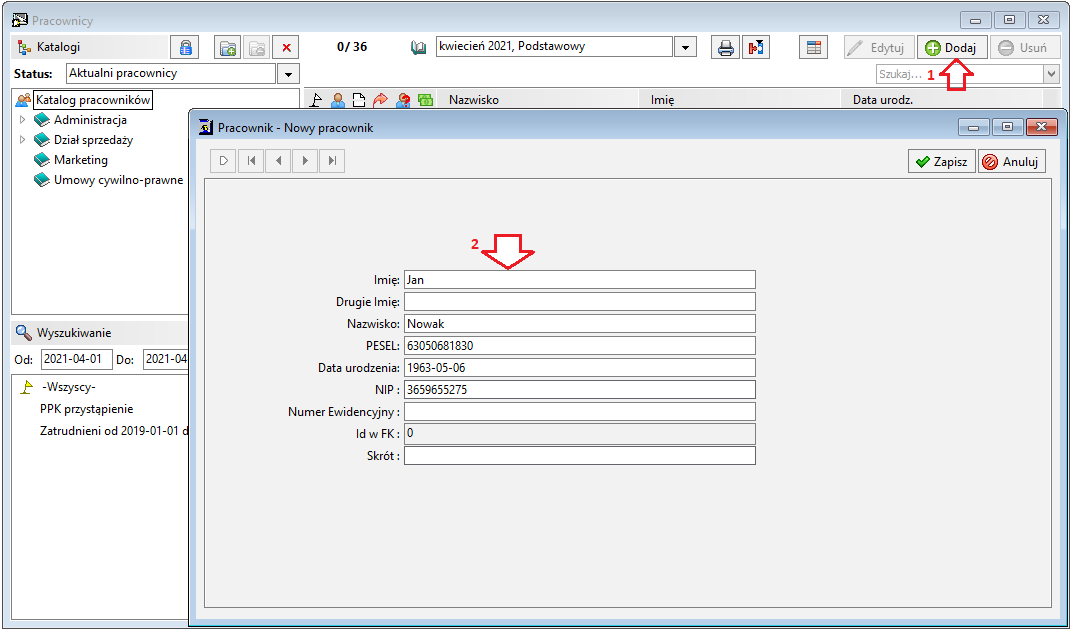The width and height of the screenshot is (1073, 630).
Task: Click the red-blue transfer icon next to printer
Action: click(755, 48)
